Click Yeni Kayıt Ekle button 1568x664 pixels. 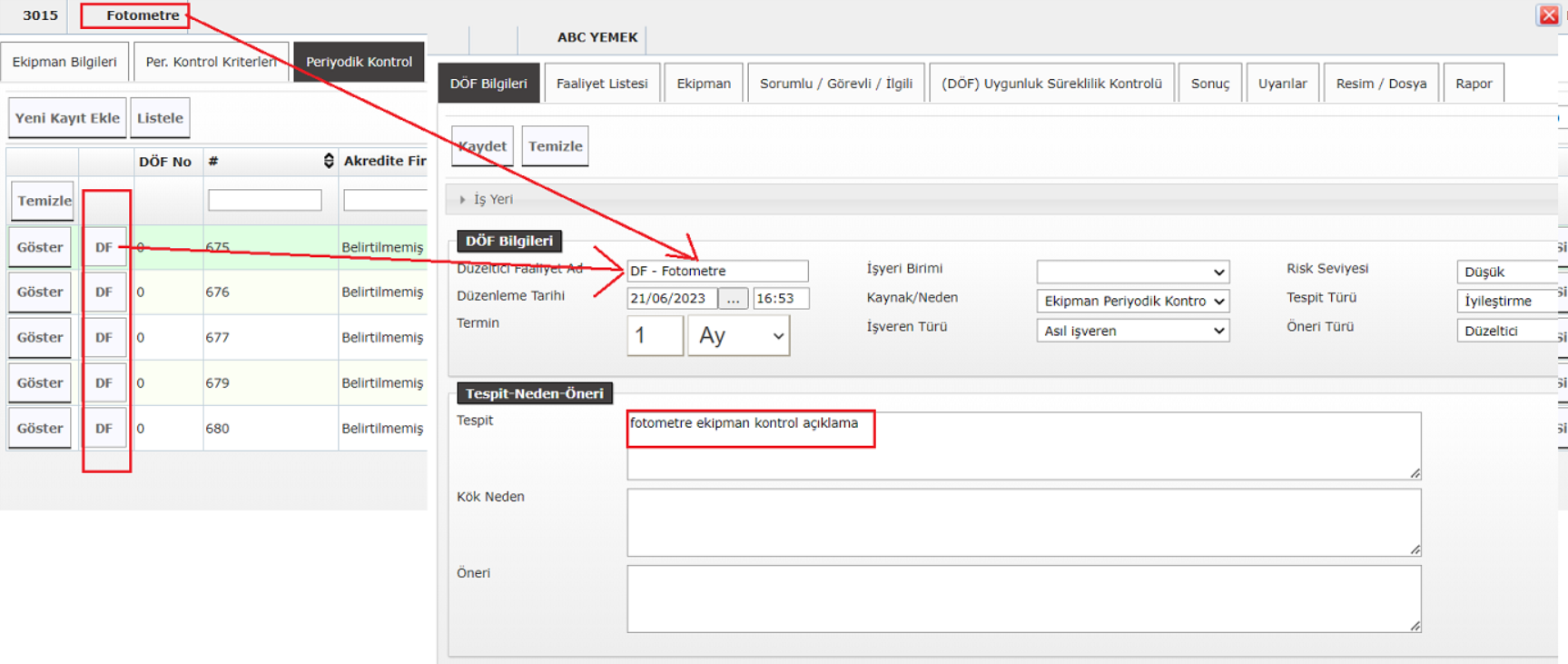(67, 118)
